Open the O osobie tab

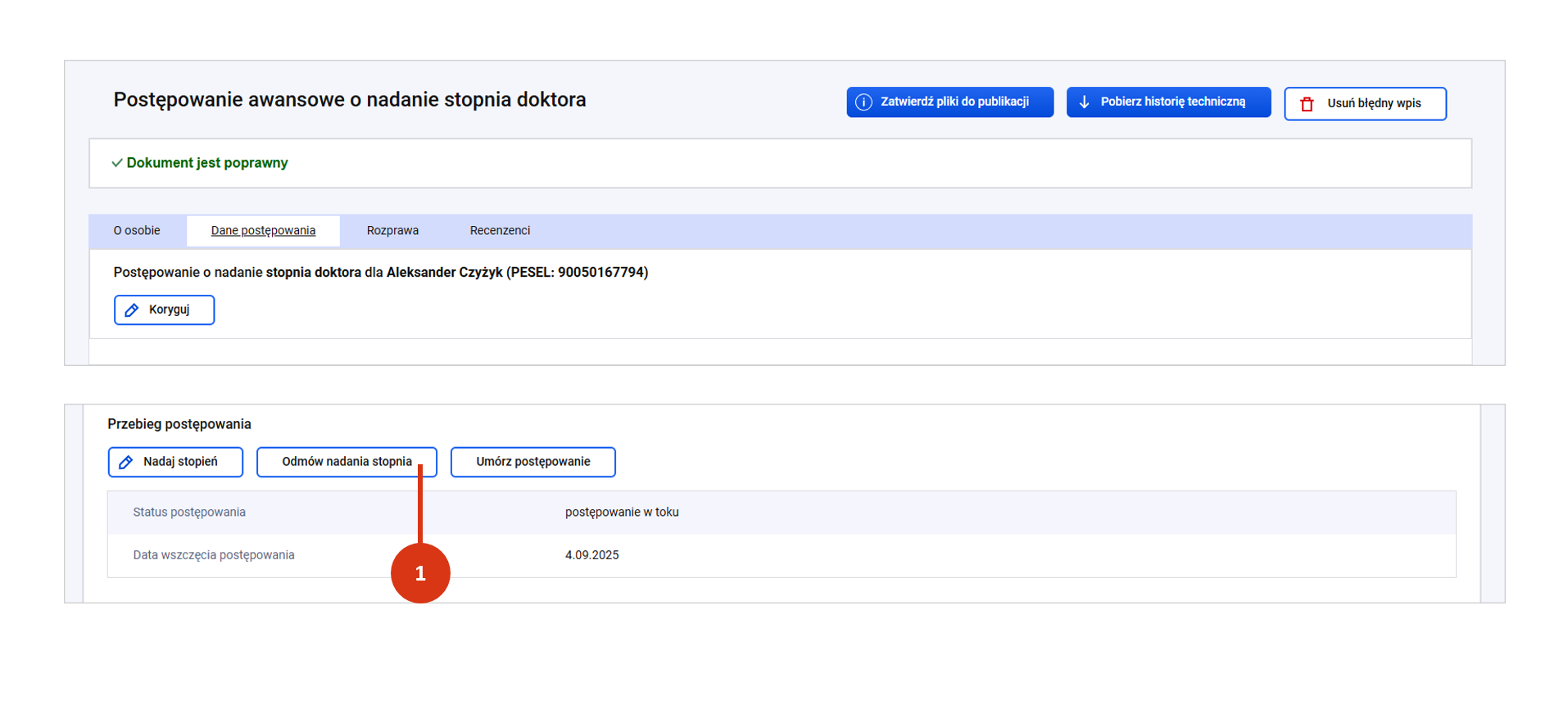pyautogui.click(x=137, y=231)
